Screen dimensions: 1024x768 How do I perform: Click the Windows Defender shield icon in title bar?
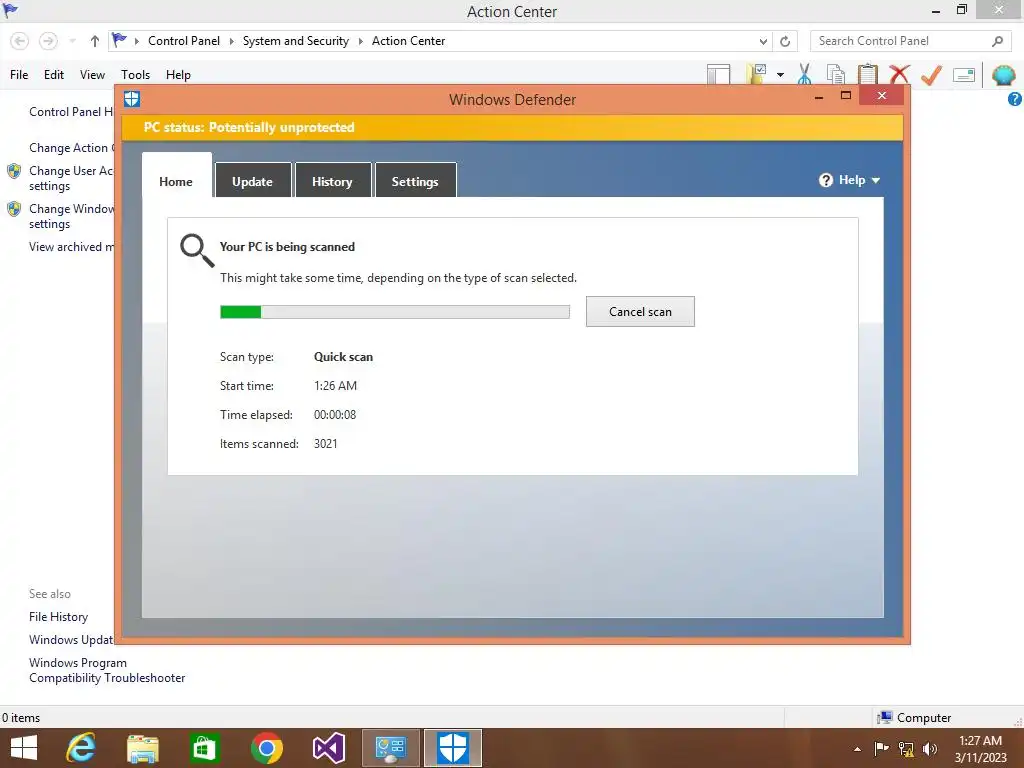click(x=132, y=99)
